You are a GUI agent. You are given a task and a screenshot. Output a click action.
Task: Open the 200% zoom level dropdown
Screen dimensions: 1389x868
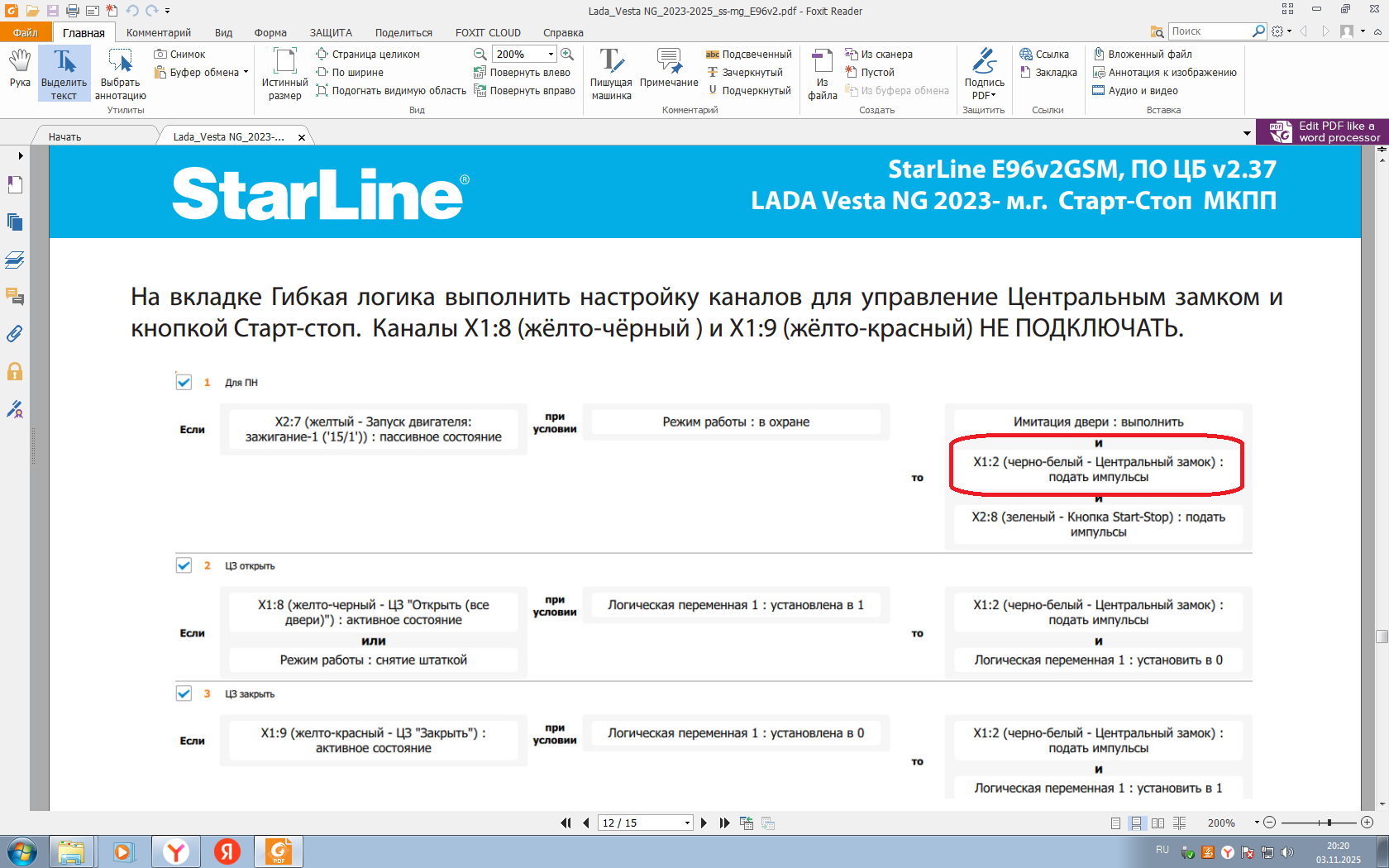coord(551,55)
